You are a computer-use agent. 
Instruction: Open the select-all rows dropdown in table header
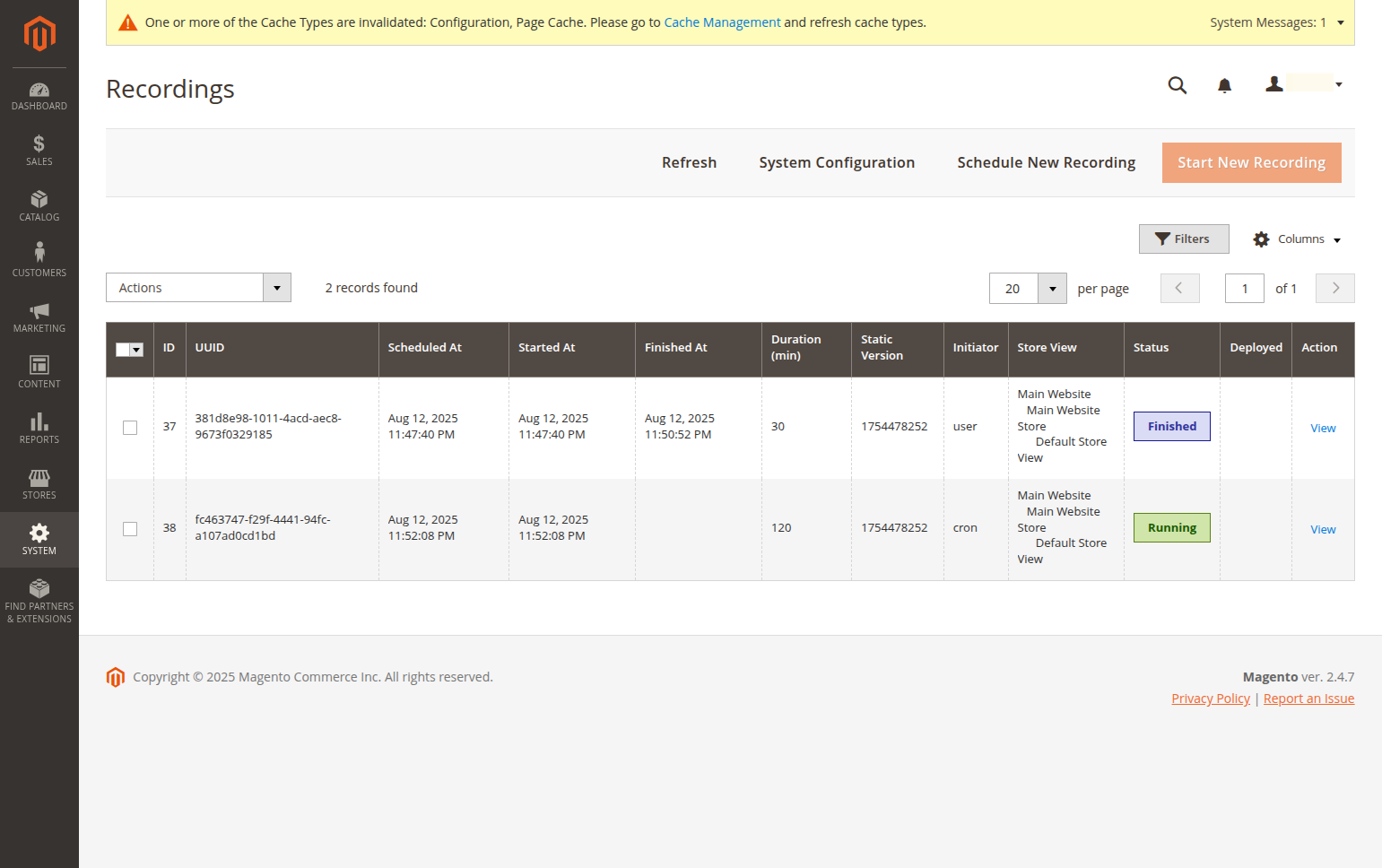tap(136, 350)
